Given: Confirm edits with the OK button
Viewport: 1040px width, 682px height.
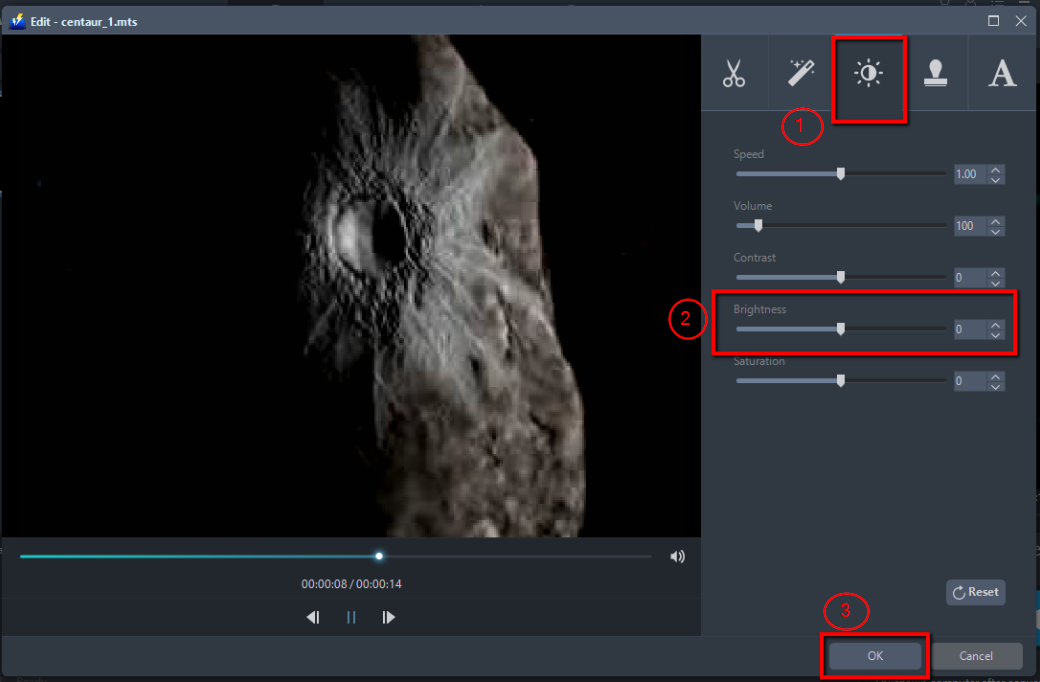Looking at the screenshot, I should (x=875, y=656).
